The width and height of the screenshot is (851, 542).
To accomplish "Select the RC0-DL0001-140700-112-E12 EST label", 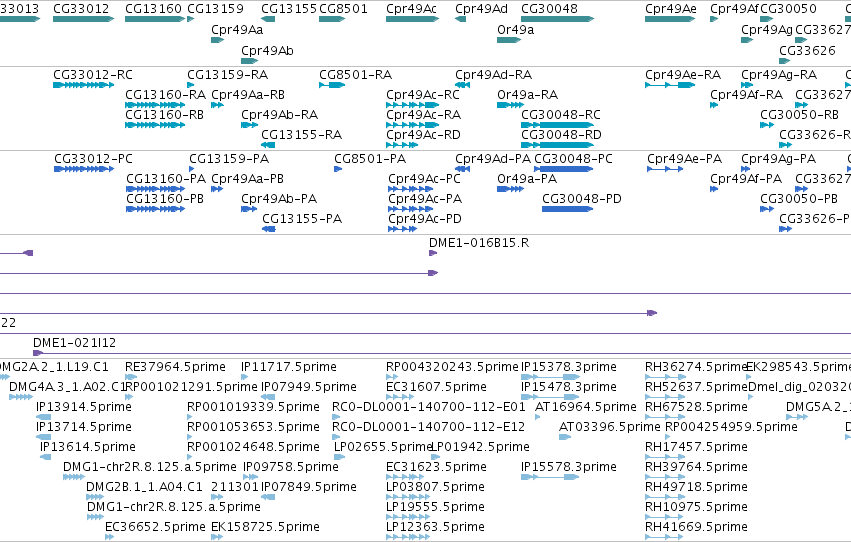I will (429, 428).
